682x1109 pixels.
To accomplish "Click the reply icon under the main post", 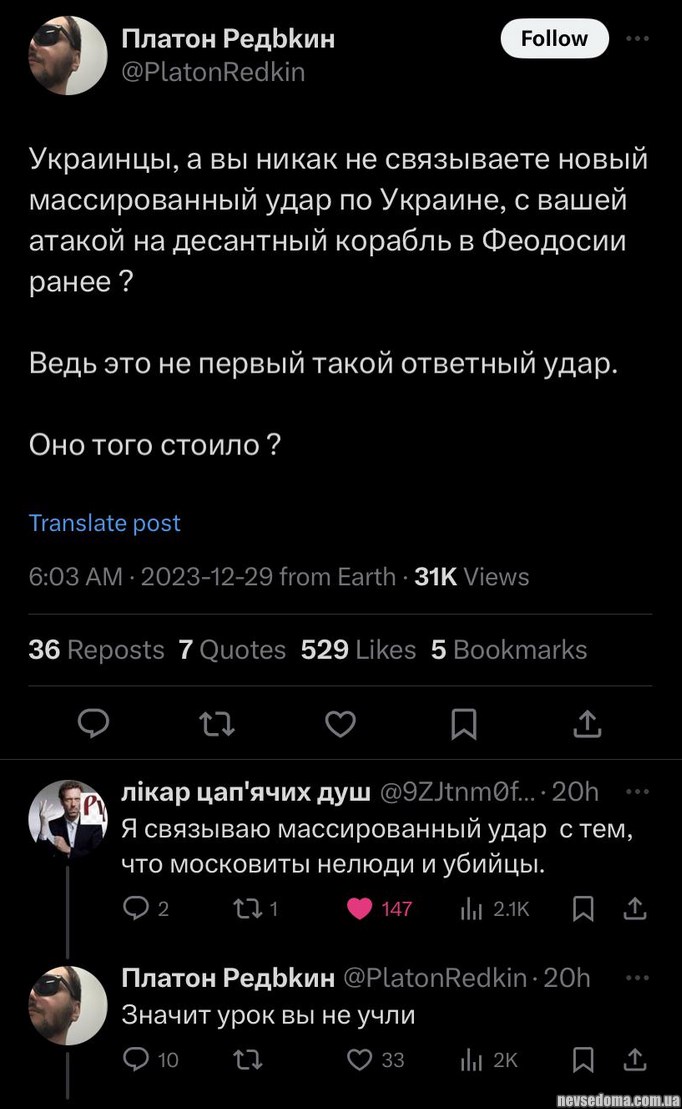I will (93, 722).
